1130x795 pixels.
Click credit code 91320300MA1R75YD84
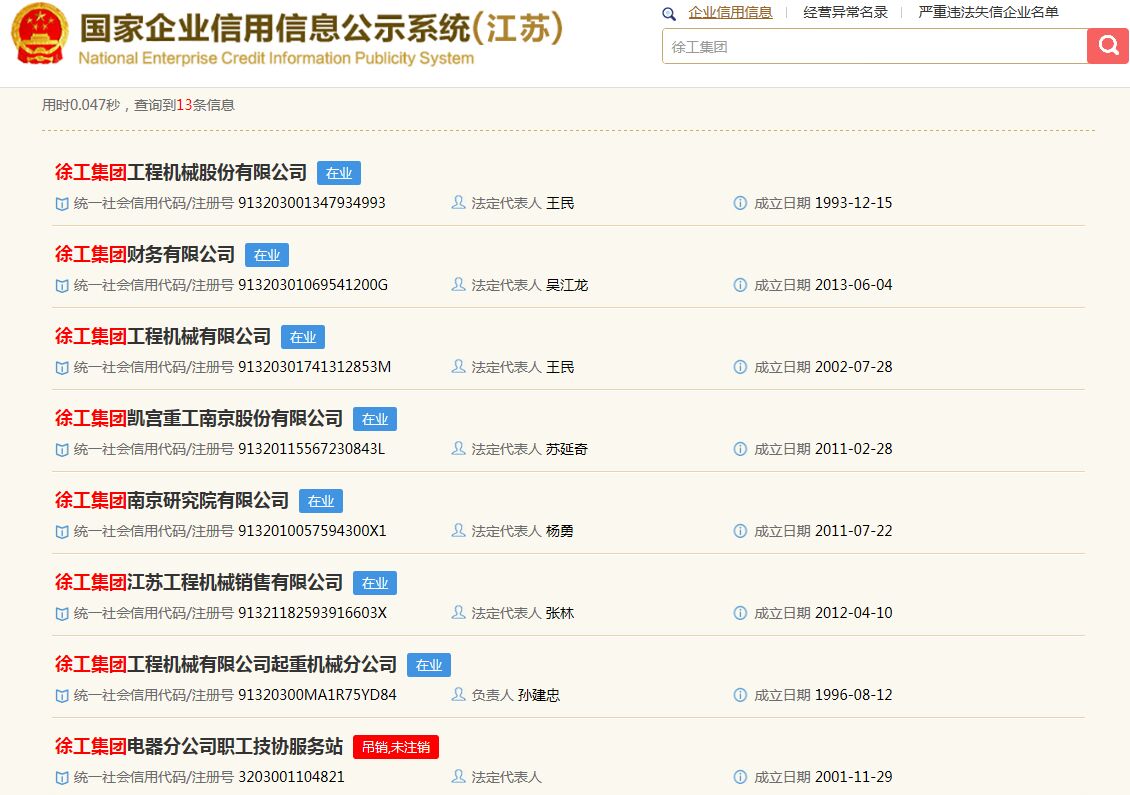pyautogui.click(x=317, y=696)
